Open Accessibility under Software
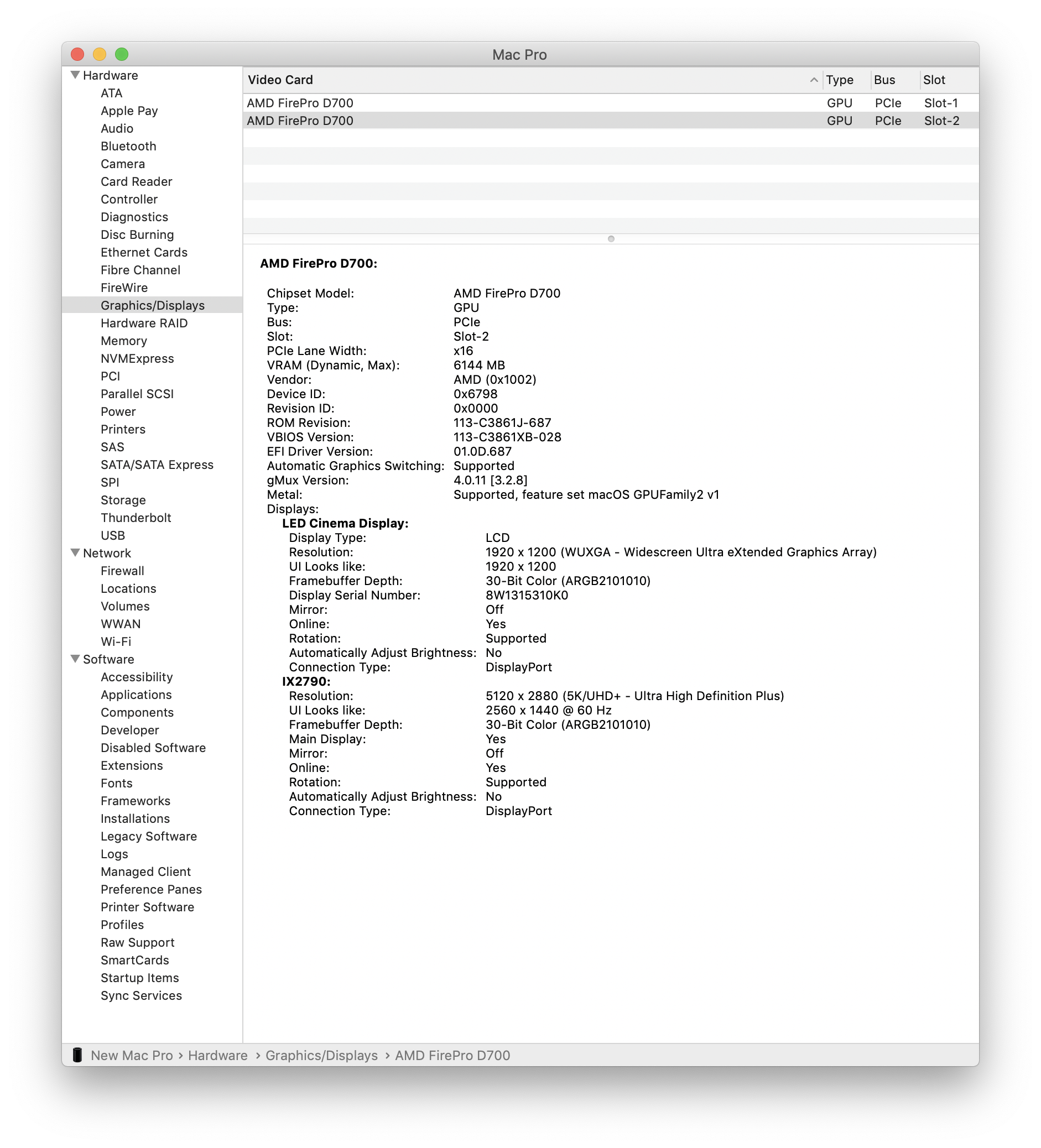This screenshot has height=1148, width=1041. (x=137, y=676)
